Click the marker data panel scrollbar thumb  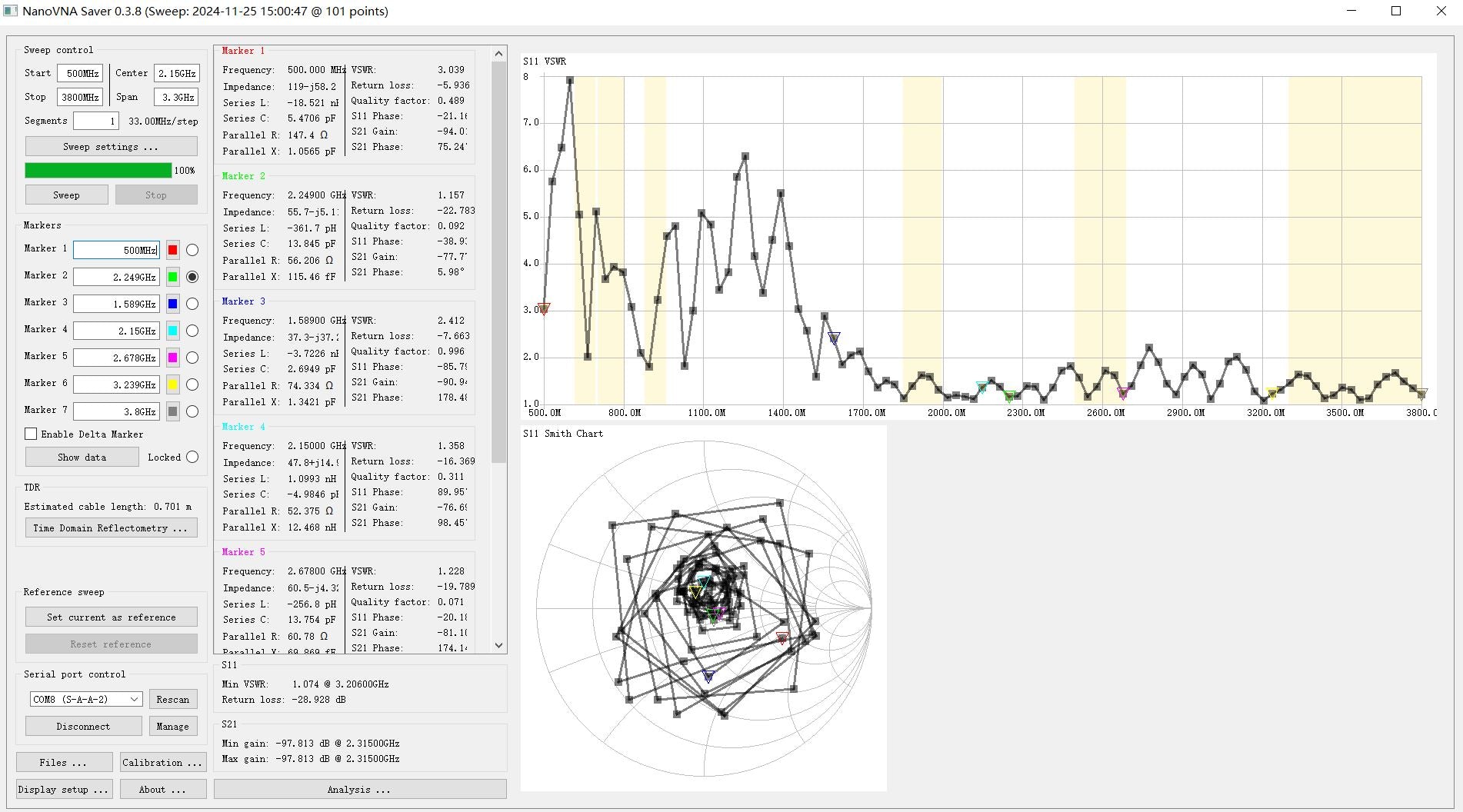pos(498,261)
